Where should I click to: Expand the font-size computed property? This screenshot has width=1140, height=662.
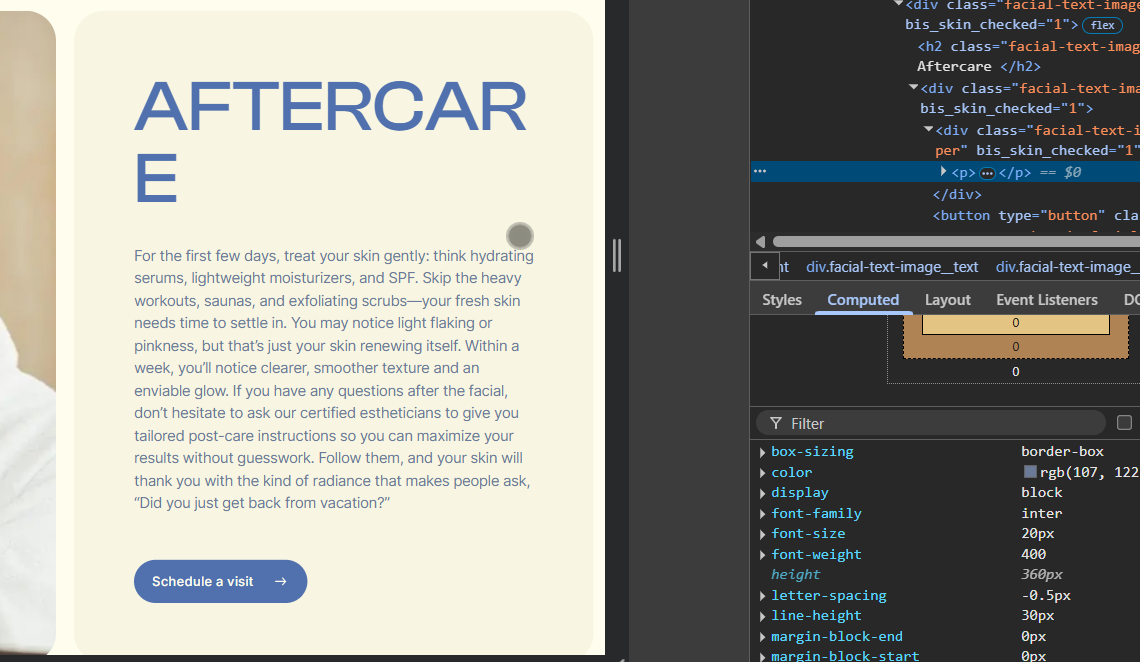tap(763, 534)
